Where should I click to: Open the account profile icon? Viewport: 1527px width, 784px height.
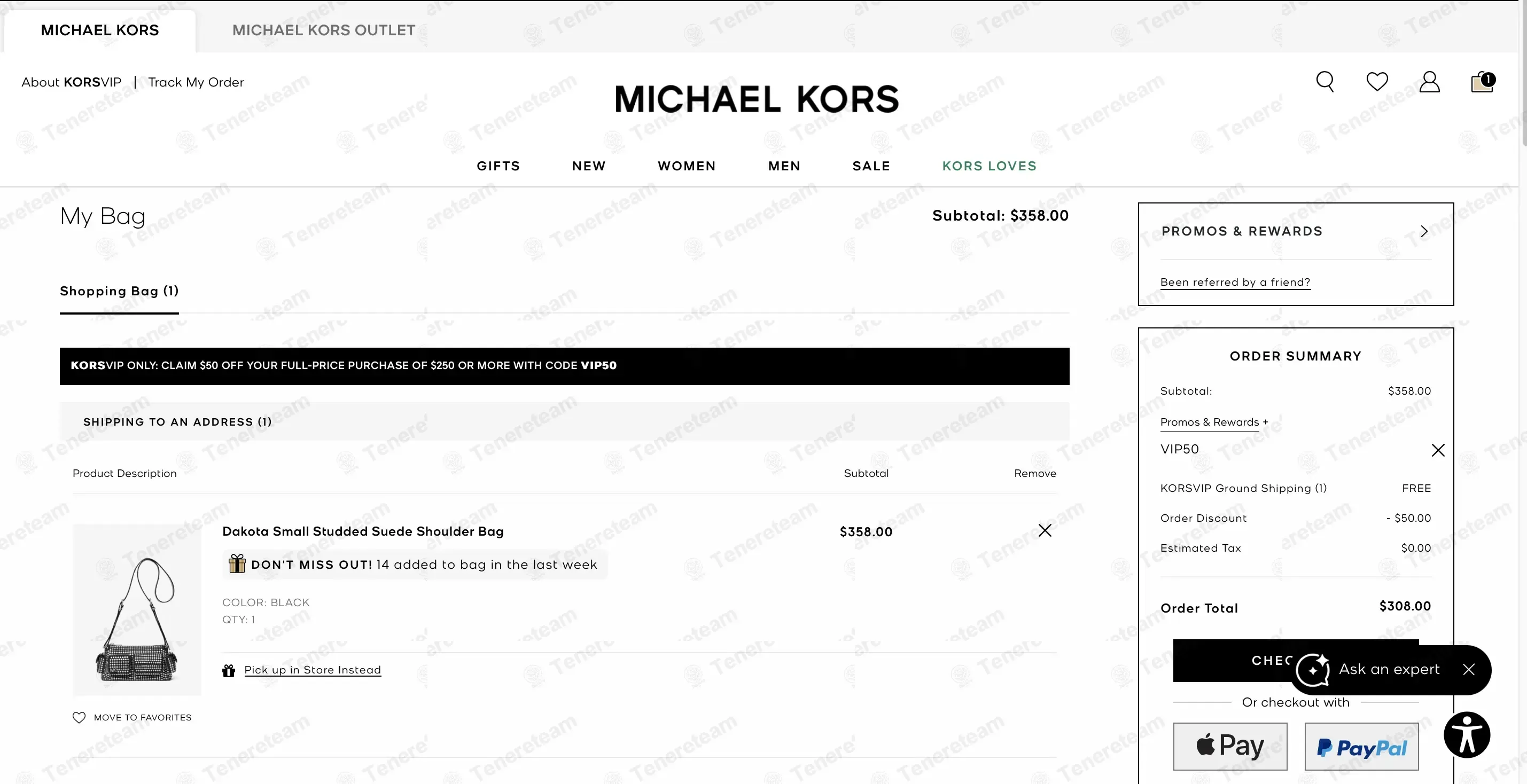[x=1429, y=82]
